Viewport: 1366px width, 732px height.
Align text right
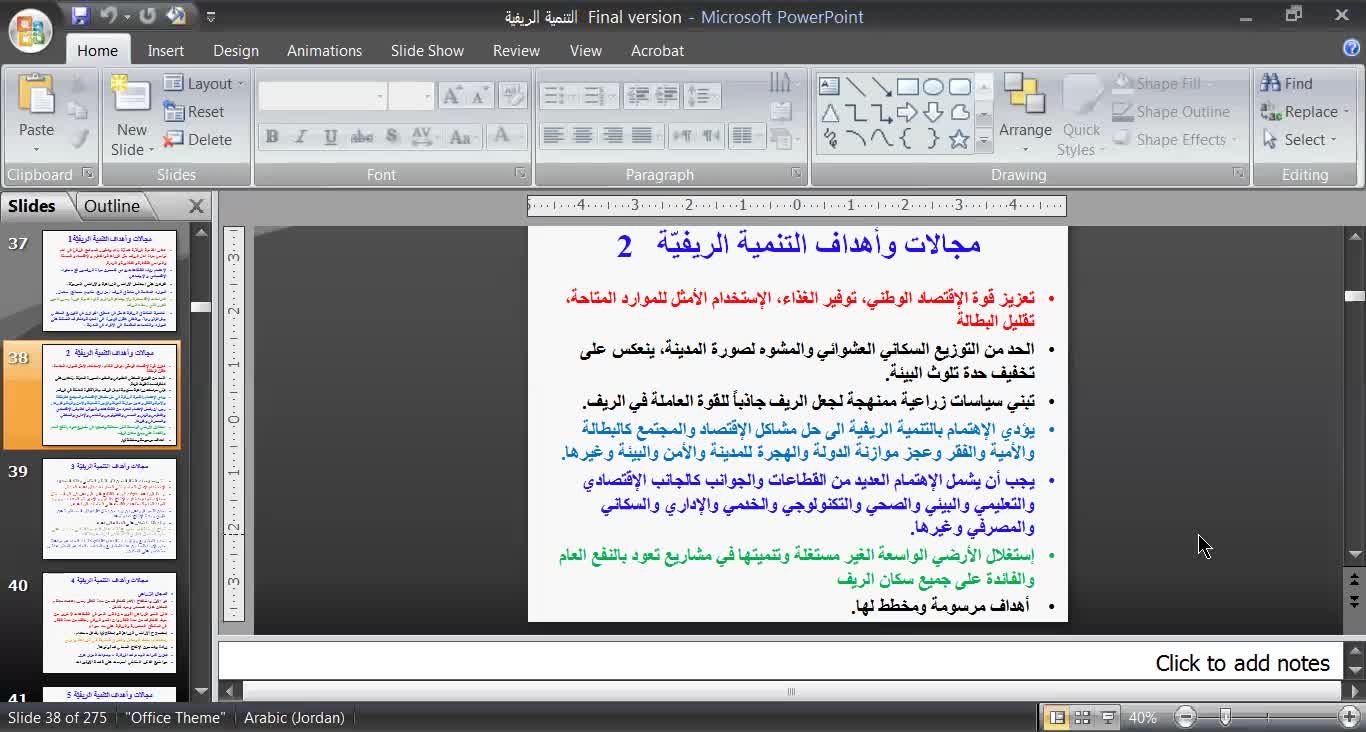(613, 136)
